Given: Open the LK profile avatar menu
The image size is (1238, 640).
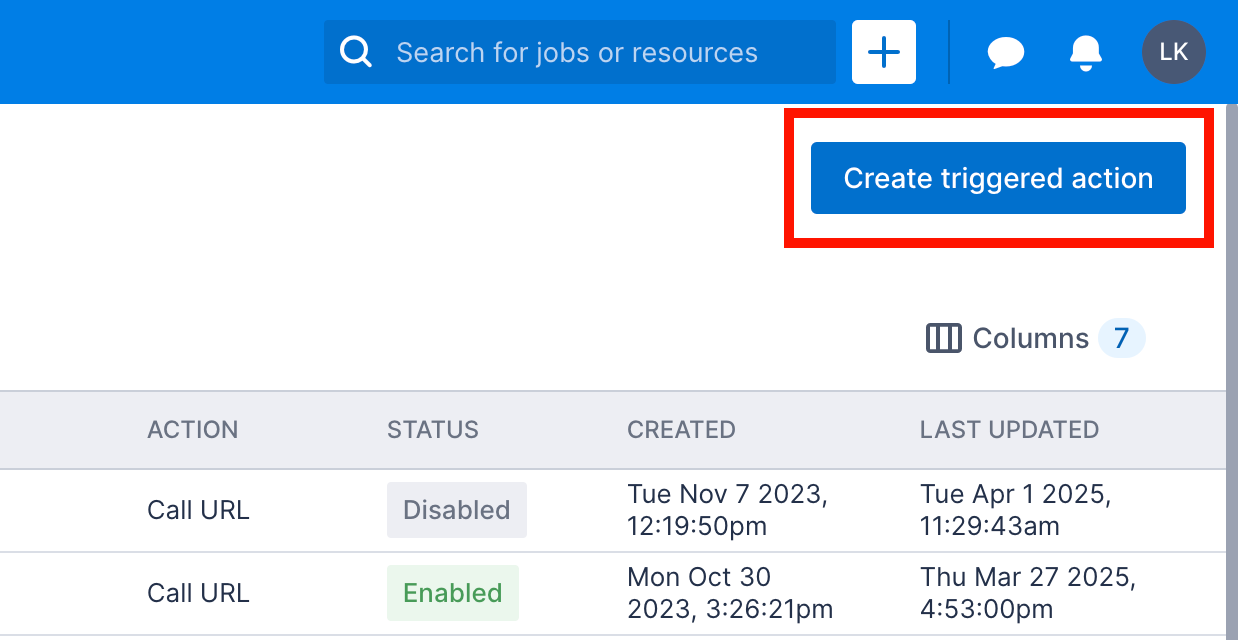Looking at the screenshot, I should [1173, 52].
